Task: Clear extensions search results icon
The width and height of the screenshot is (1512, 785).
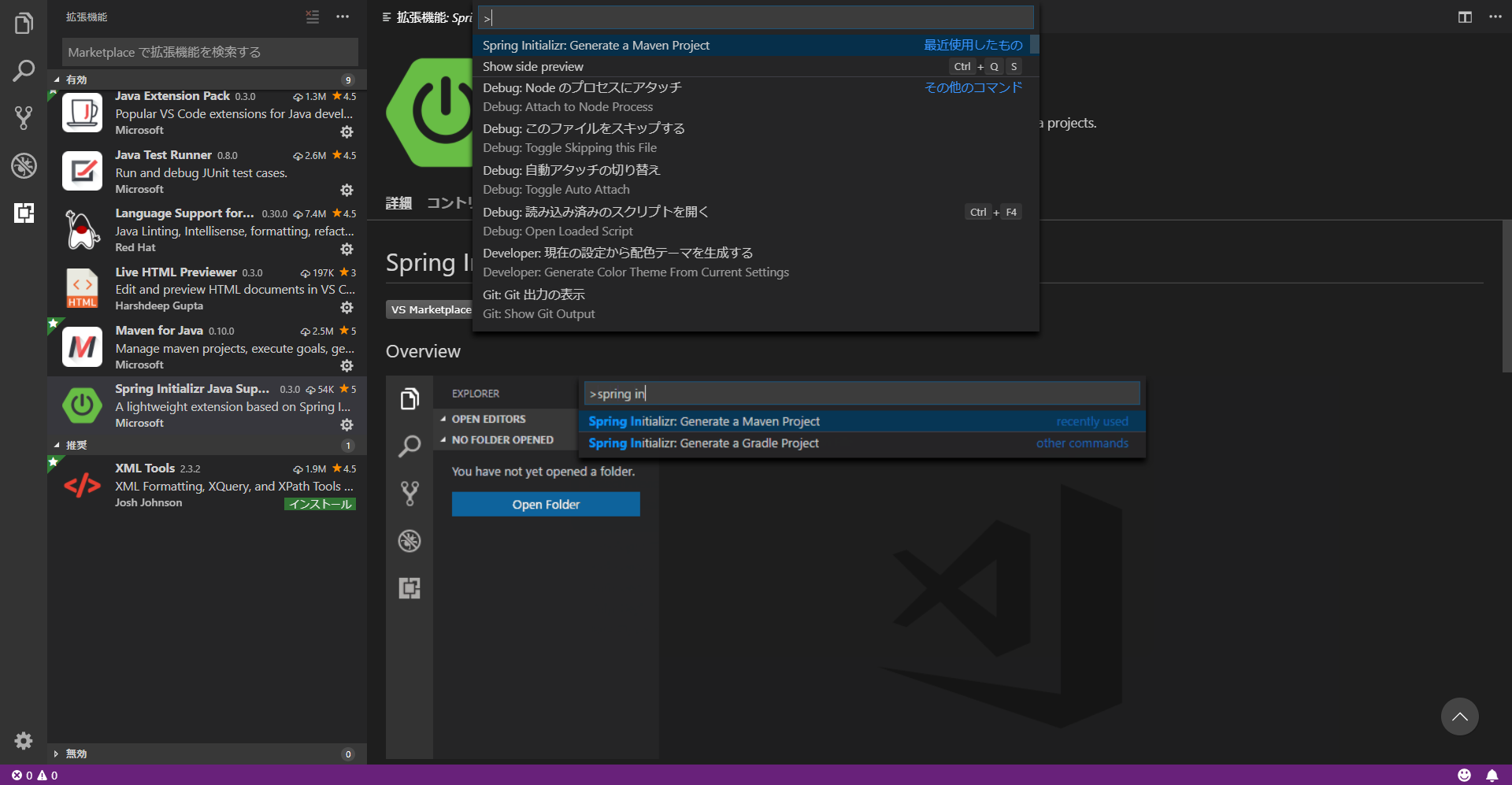Action: pyautogui.click(x=313, y=17)
